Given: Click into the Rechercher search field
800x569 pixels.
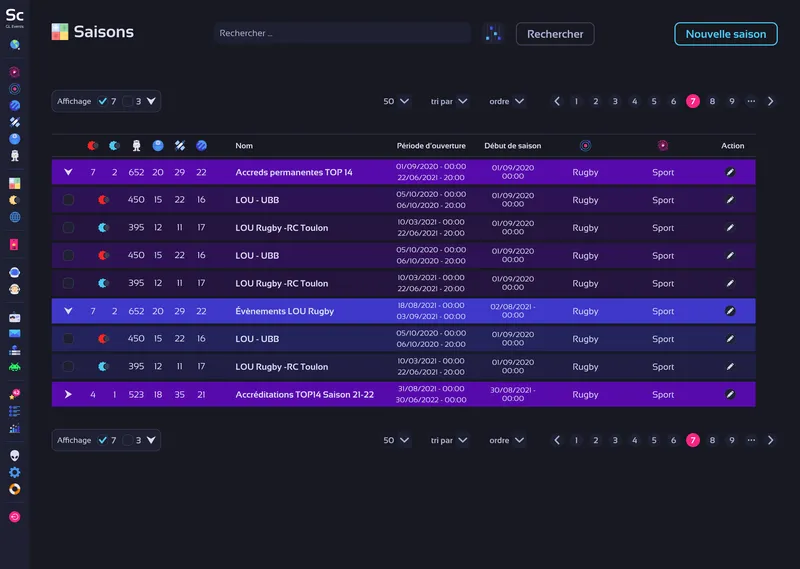Looking at the screenshot, I should [x=340, y=34].
